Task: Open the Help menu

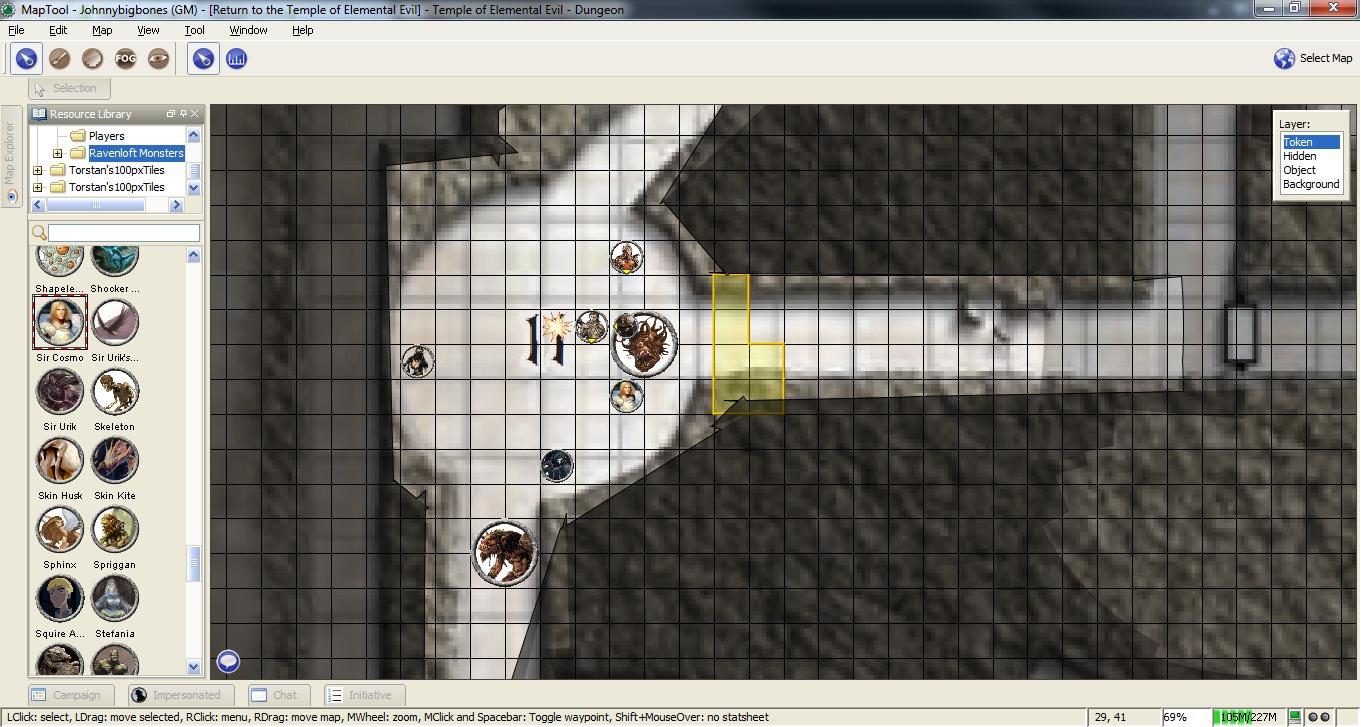Action: pos(303,30)
